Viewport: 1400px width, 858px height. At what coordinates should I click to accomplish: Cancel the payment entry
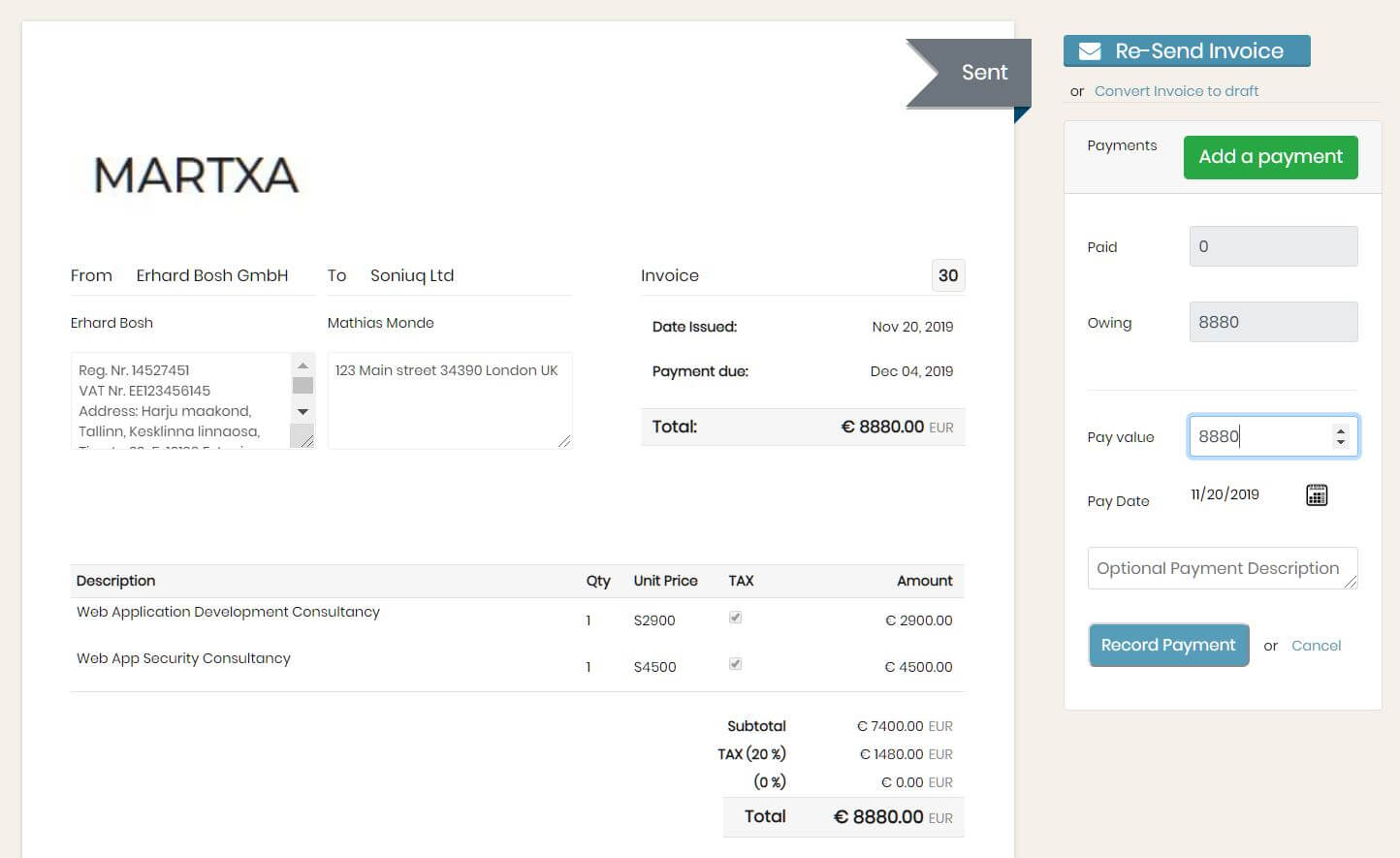pyautogui.click(x=1316, y=646)
